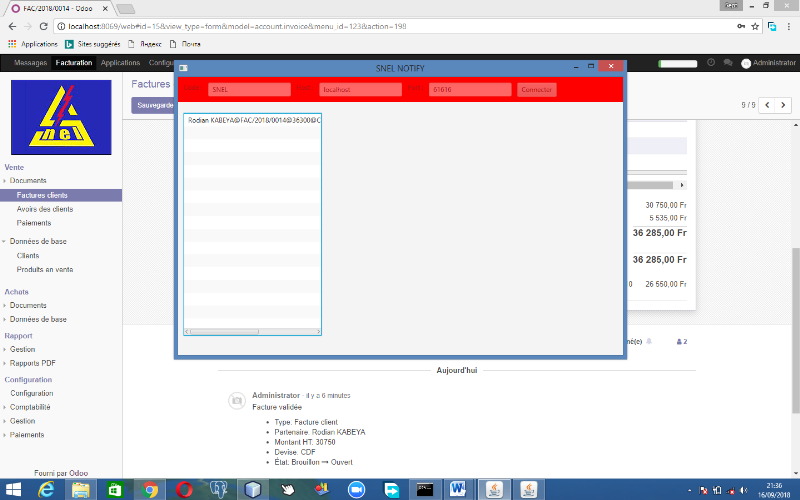Open the conversations chat bubble icon
This screenshot has height=500, width=800.
(728, 63)
